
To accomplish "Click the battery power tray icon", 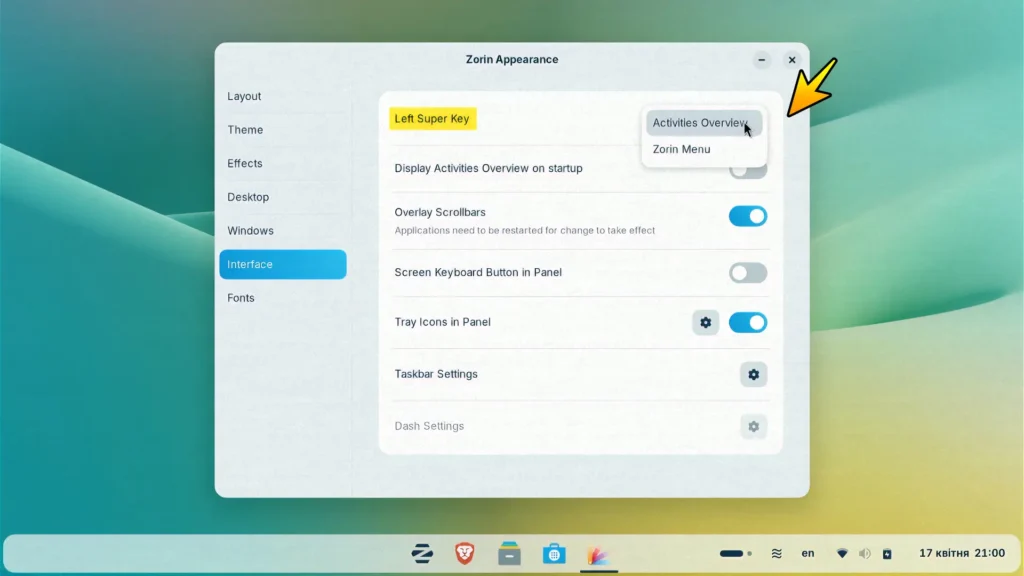I will (x=887, y=554).
